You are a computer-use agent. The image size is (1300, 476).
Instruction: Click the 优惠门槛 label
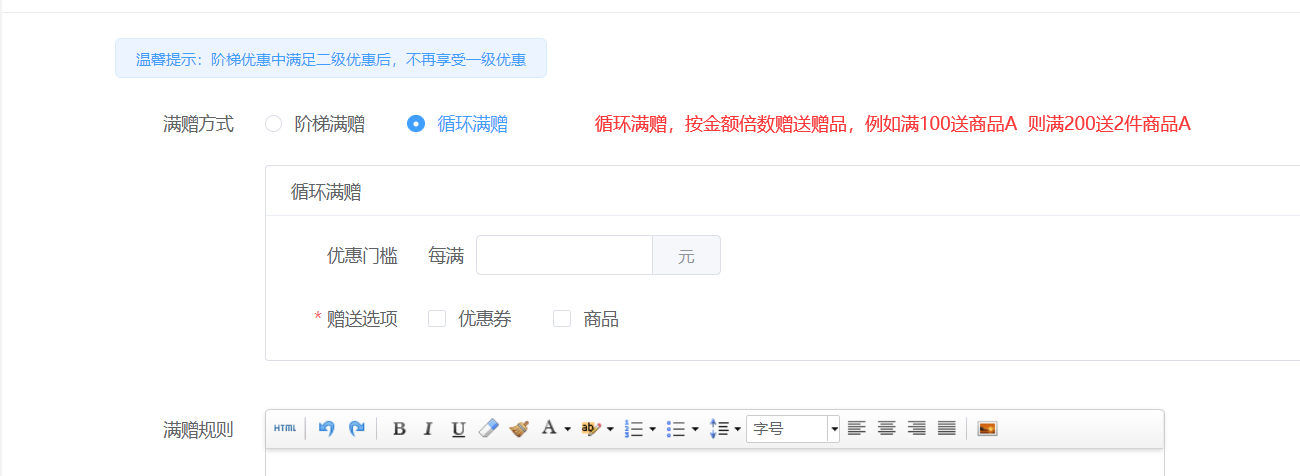[362, 255]
